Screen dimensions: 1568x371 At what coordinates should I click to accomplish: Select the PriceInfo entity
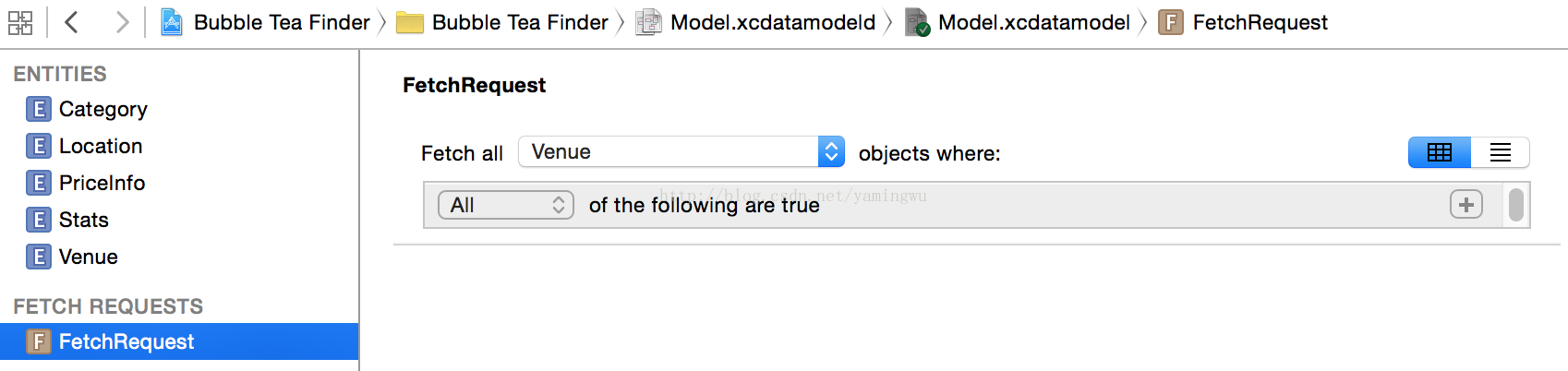tap(86, 183)
